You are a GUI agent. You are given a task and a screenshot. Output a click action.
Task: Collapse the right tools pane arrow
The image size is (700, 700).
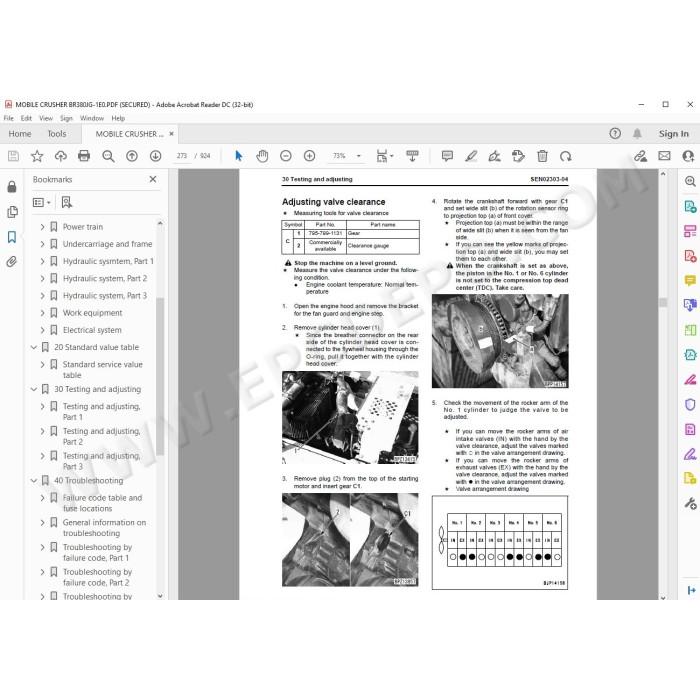(691, 590)
